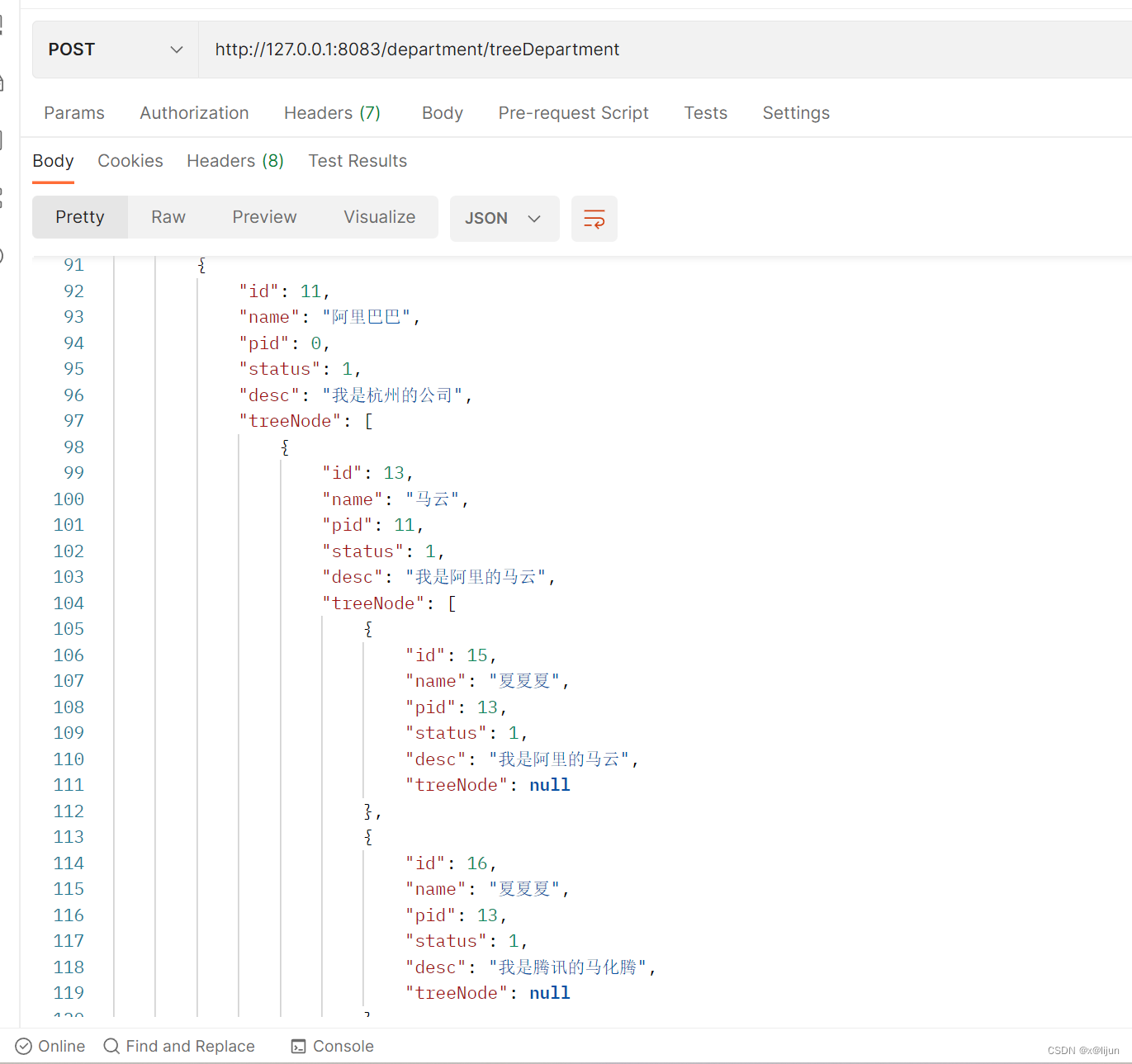Collapse the object brace at line 113
The width and height of the screenshot is (1132, 1064).
368,837
